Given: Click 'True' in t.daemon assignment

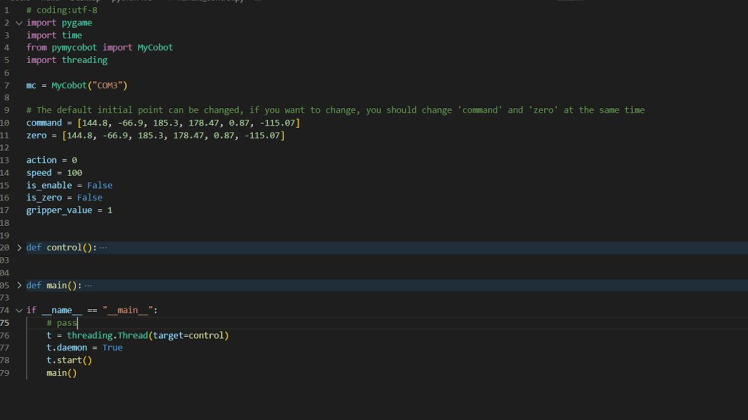Looking at the screenshot, I should pyautogui.click(x=113, y=348).
